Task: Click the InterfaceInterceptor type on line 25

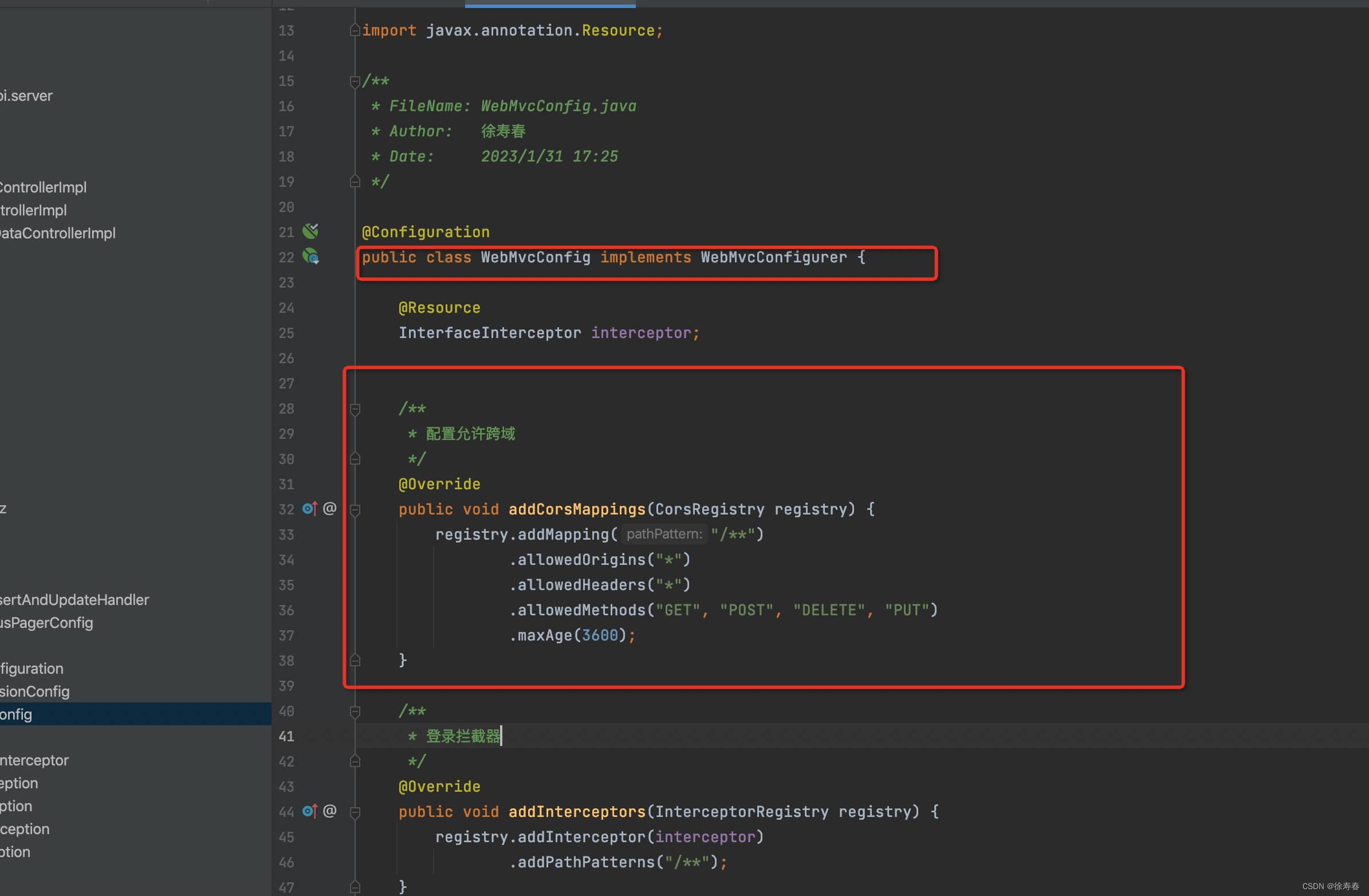Action: [x=490, y=333]
